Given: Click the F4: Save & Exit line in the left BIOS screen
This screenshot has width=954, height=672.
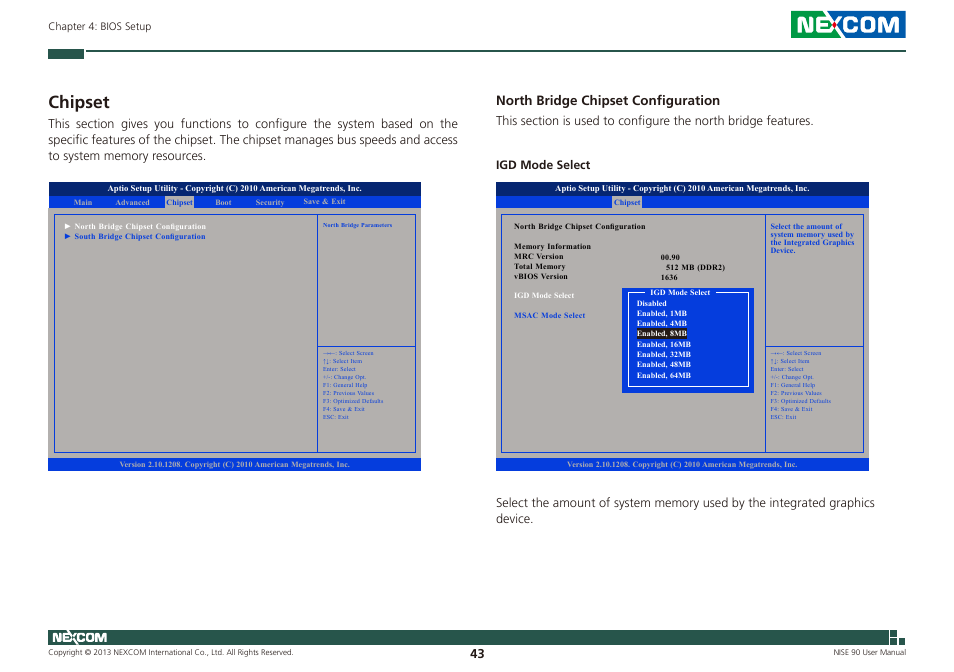Looking at the screenshot, I should pos(344,409).
